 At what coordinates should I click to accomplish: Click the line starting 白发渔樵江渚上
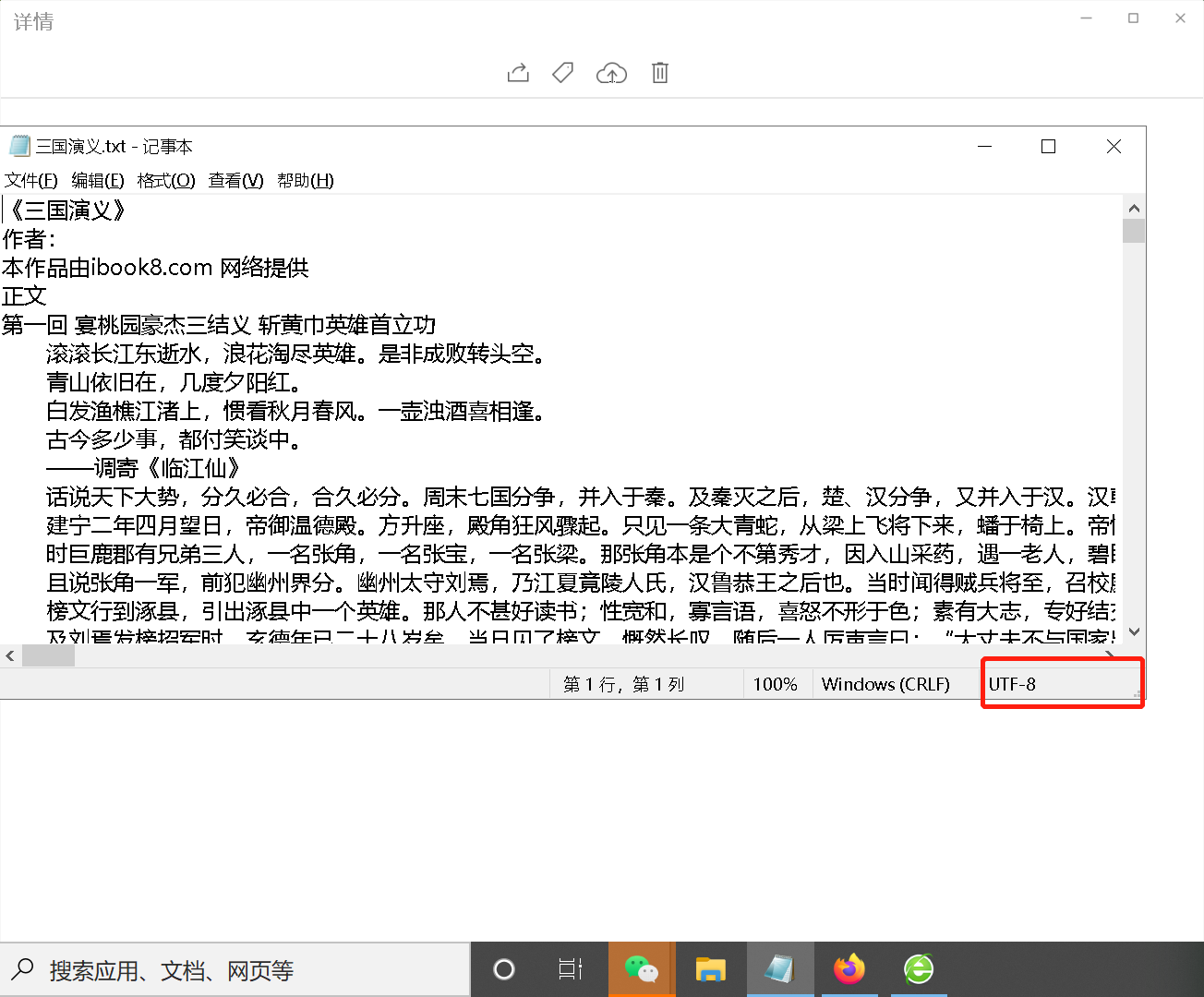point(296,411)
